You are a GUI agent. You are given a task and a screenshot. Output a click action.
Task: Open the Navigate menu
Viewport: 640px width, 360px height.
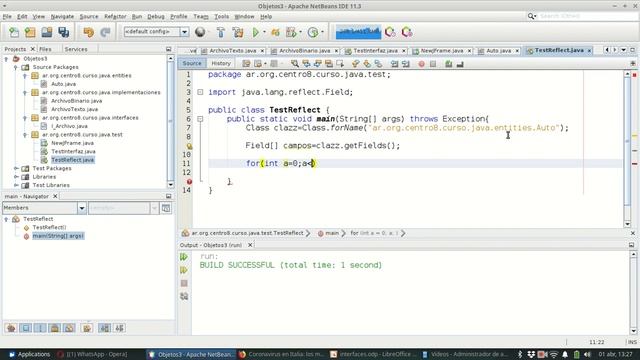[62, 16]
